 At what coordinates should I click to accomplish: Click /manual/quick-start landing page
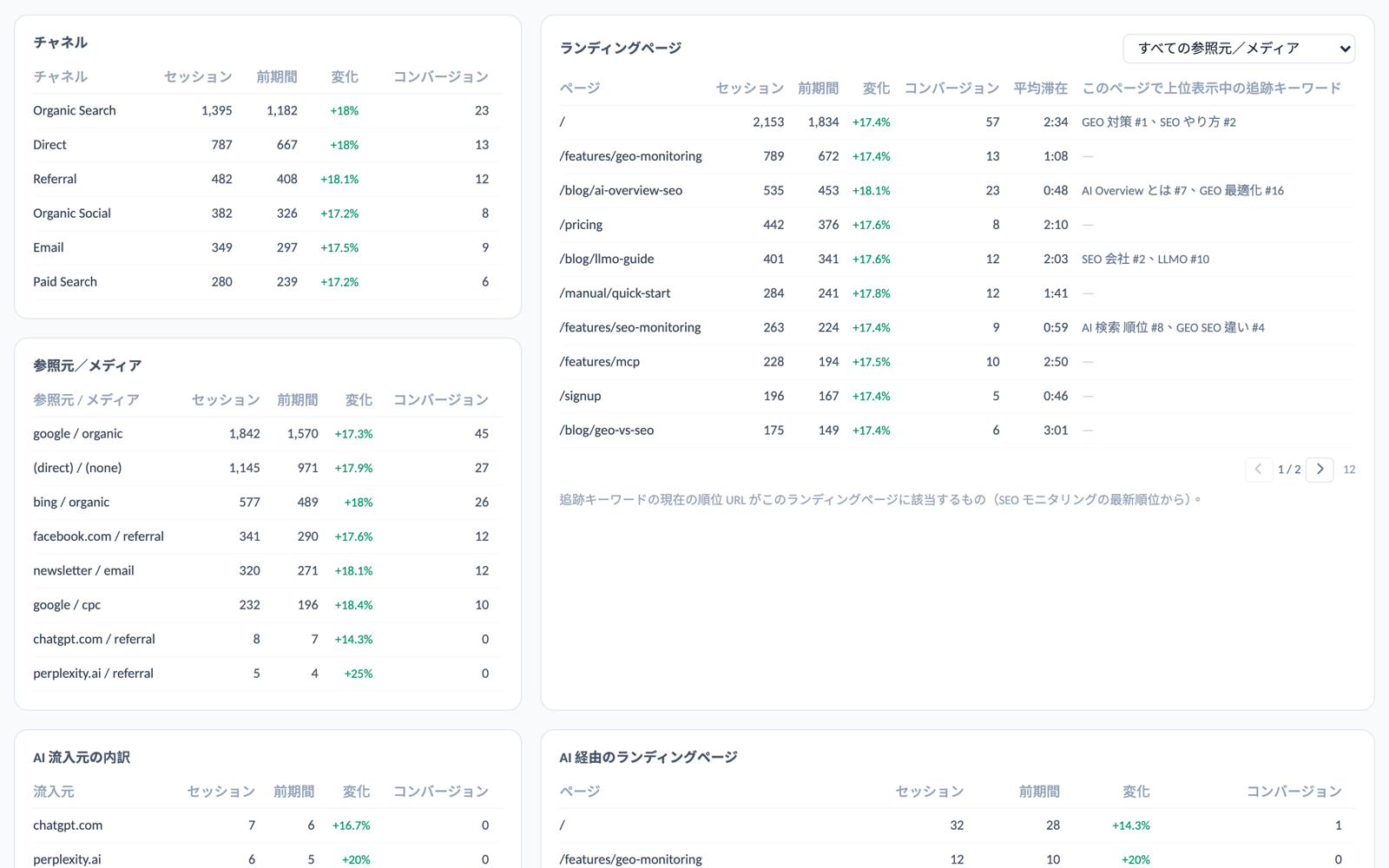616,293
